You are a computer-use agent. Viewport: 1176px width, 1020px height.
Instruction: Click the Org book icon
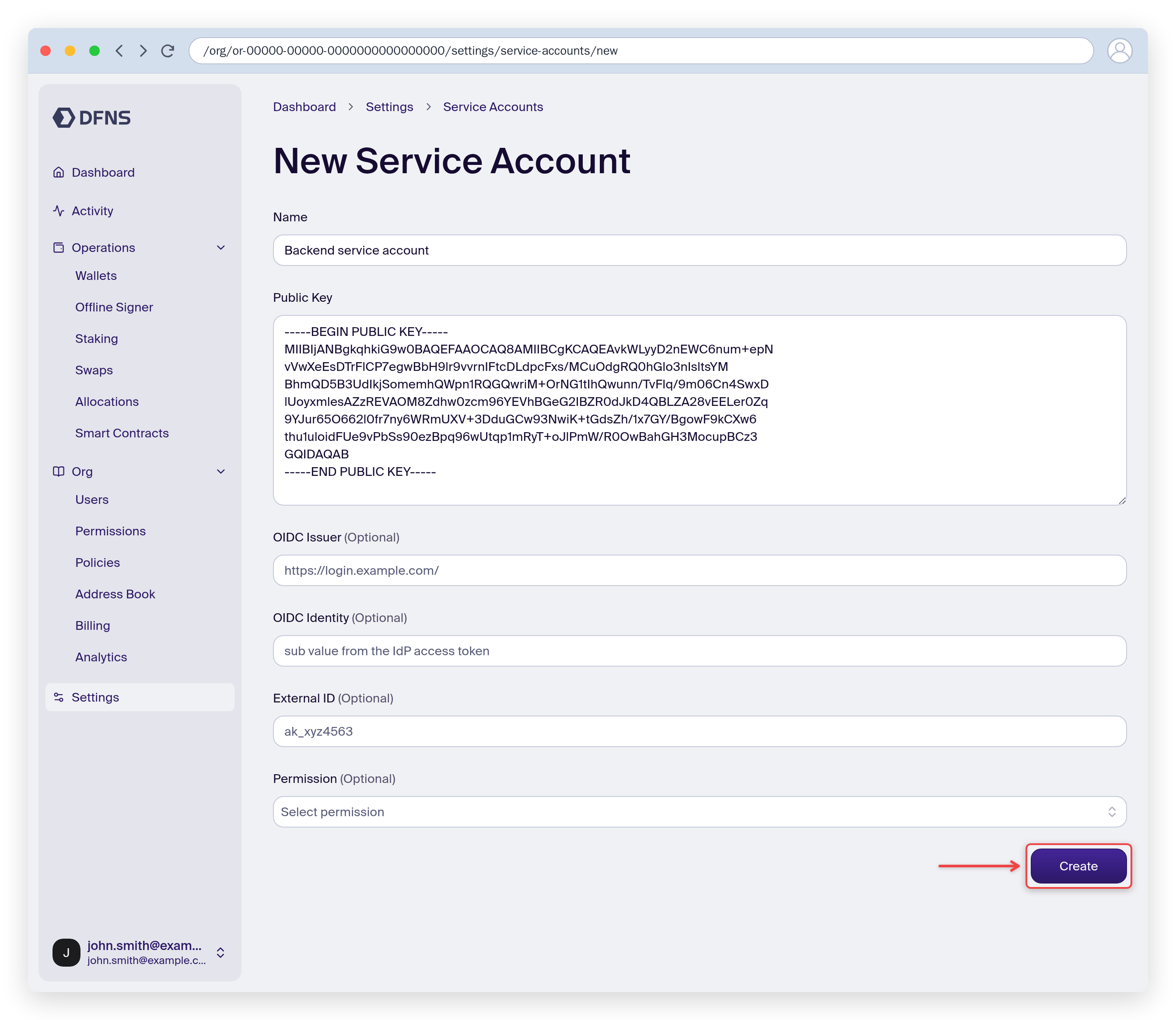59,472
